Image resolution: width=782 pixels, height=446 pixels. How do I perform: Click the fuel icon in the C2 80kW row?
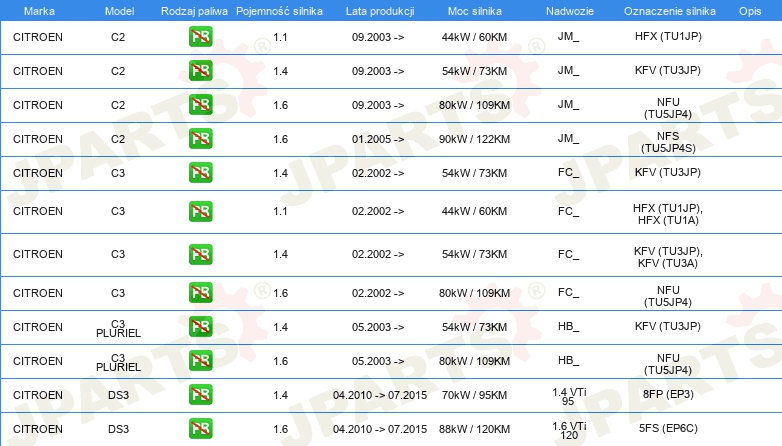(x=200, y=105)
